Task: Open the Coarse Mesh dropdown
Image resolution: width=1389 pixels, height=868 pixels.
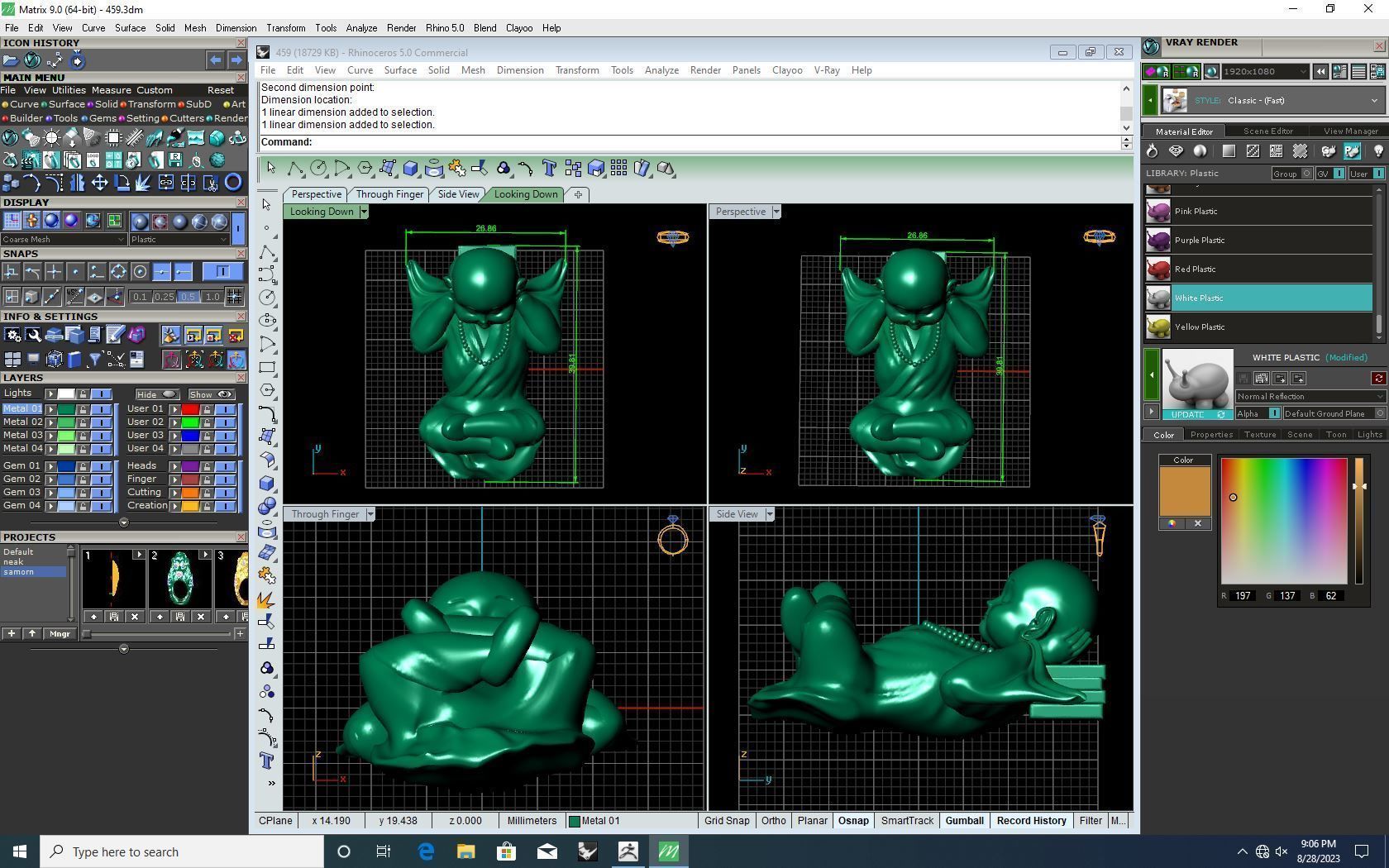Action: point(64,240)
